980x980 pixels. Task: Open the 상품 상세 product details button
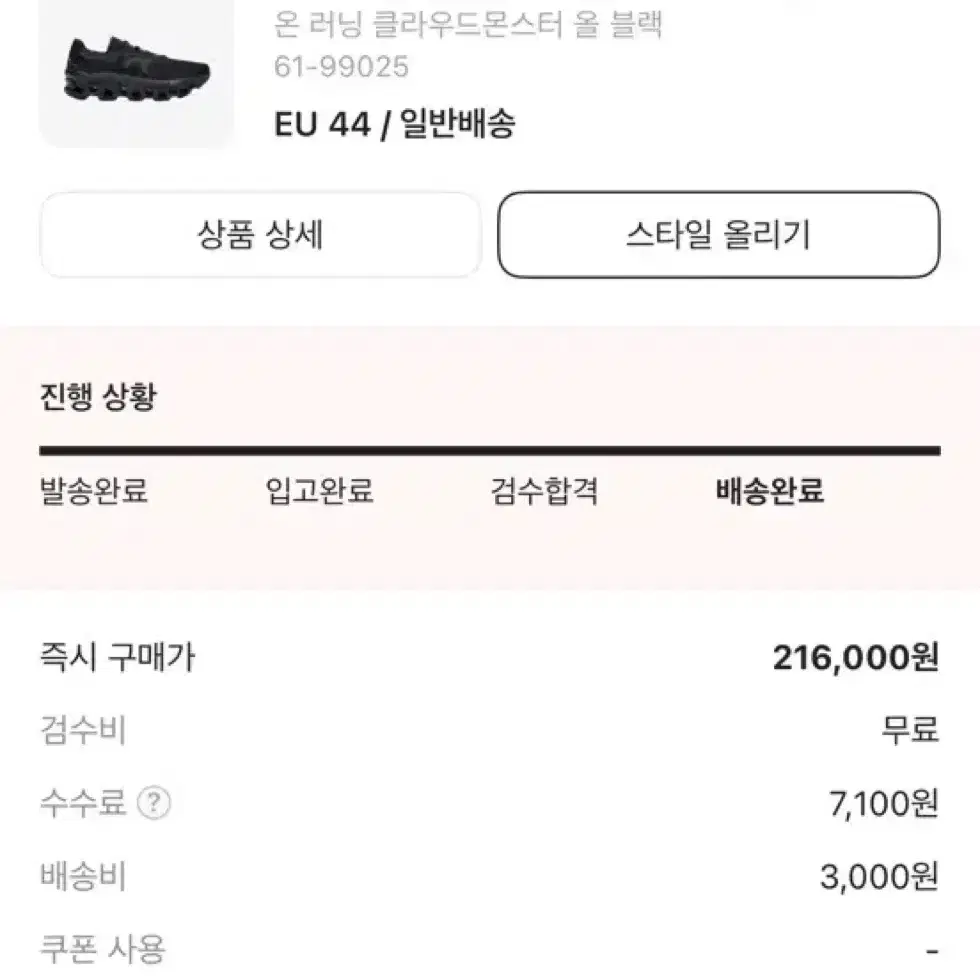tap(260, 235)
